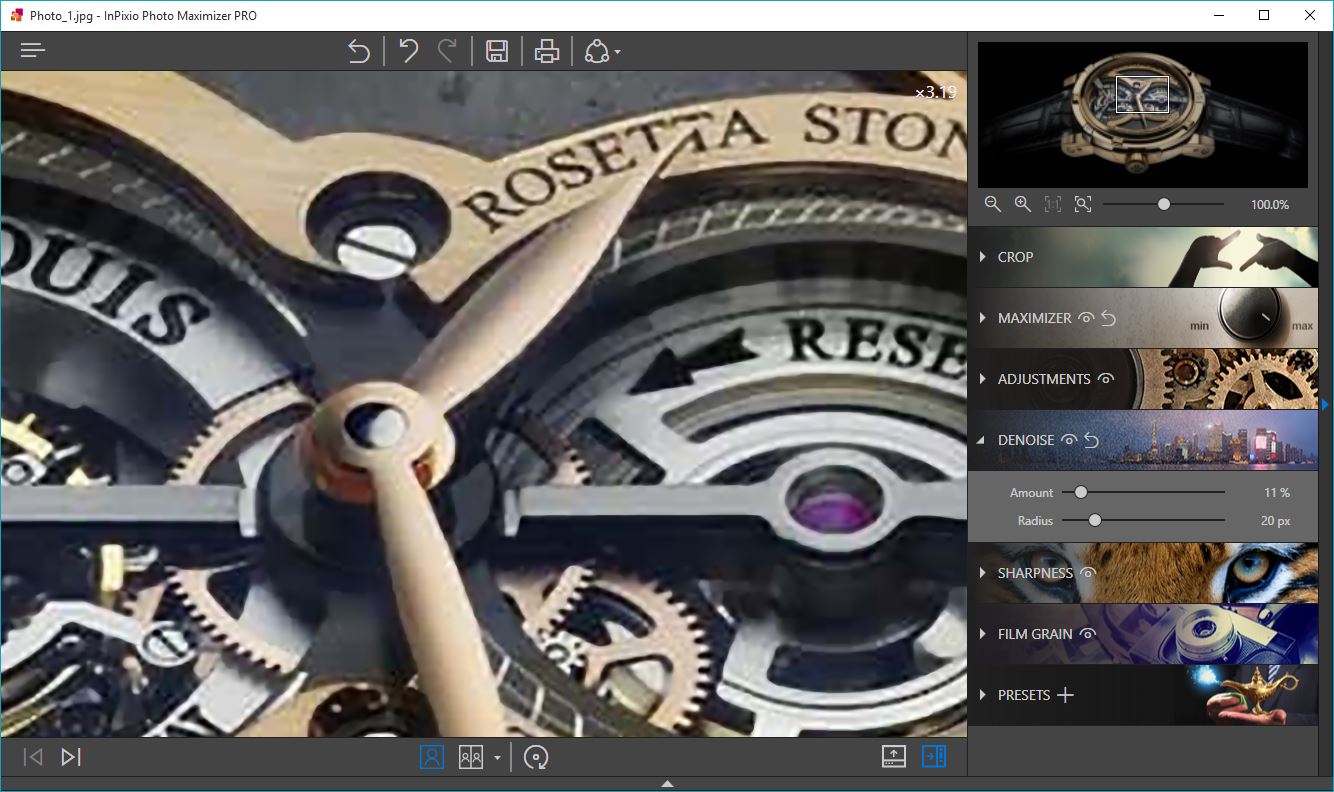Select single image view mode
The width and height of the screenshot is (1334, 792).
[432, 757]
